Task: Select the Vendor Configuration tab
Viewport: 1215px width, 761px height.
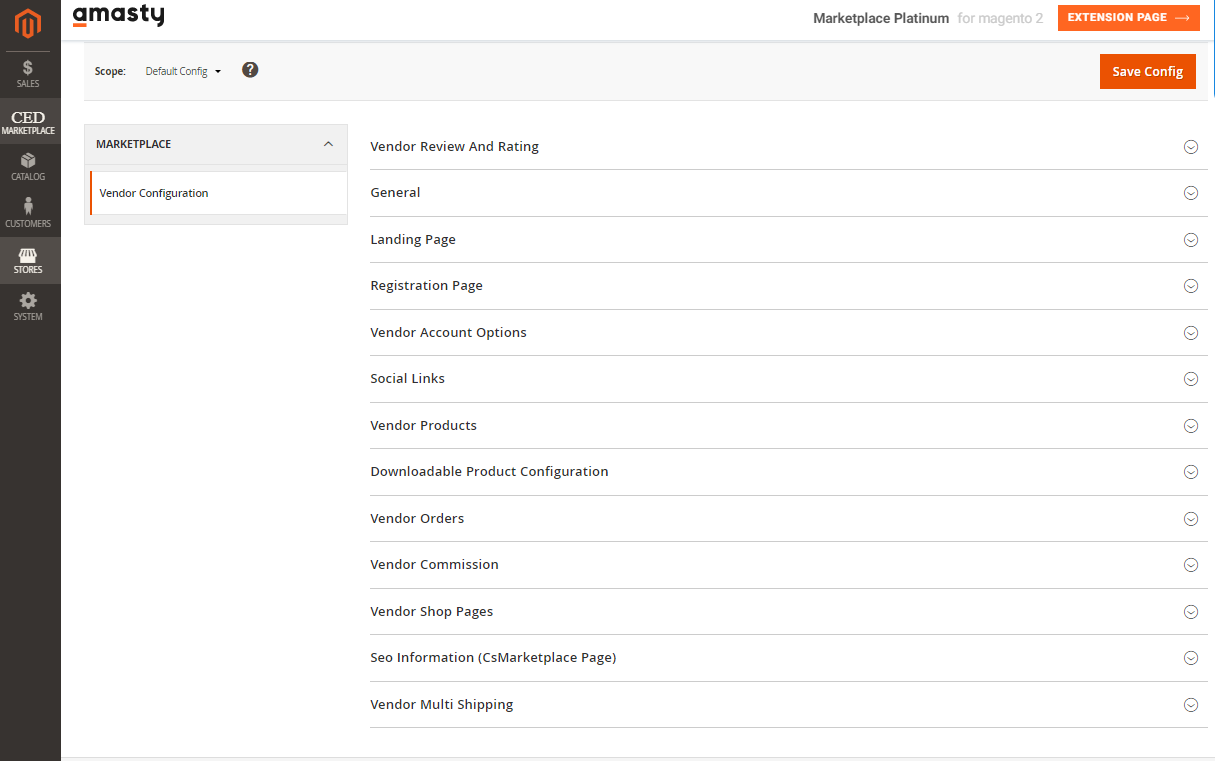Action: [x=154, y=193]
